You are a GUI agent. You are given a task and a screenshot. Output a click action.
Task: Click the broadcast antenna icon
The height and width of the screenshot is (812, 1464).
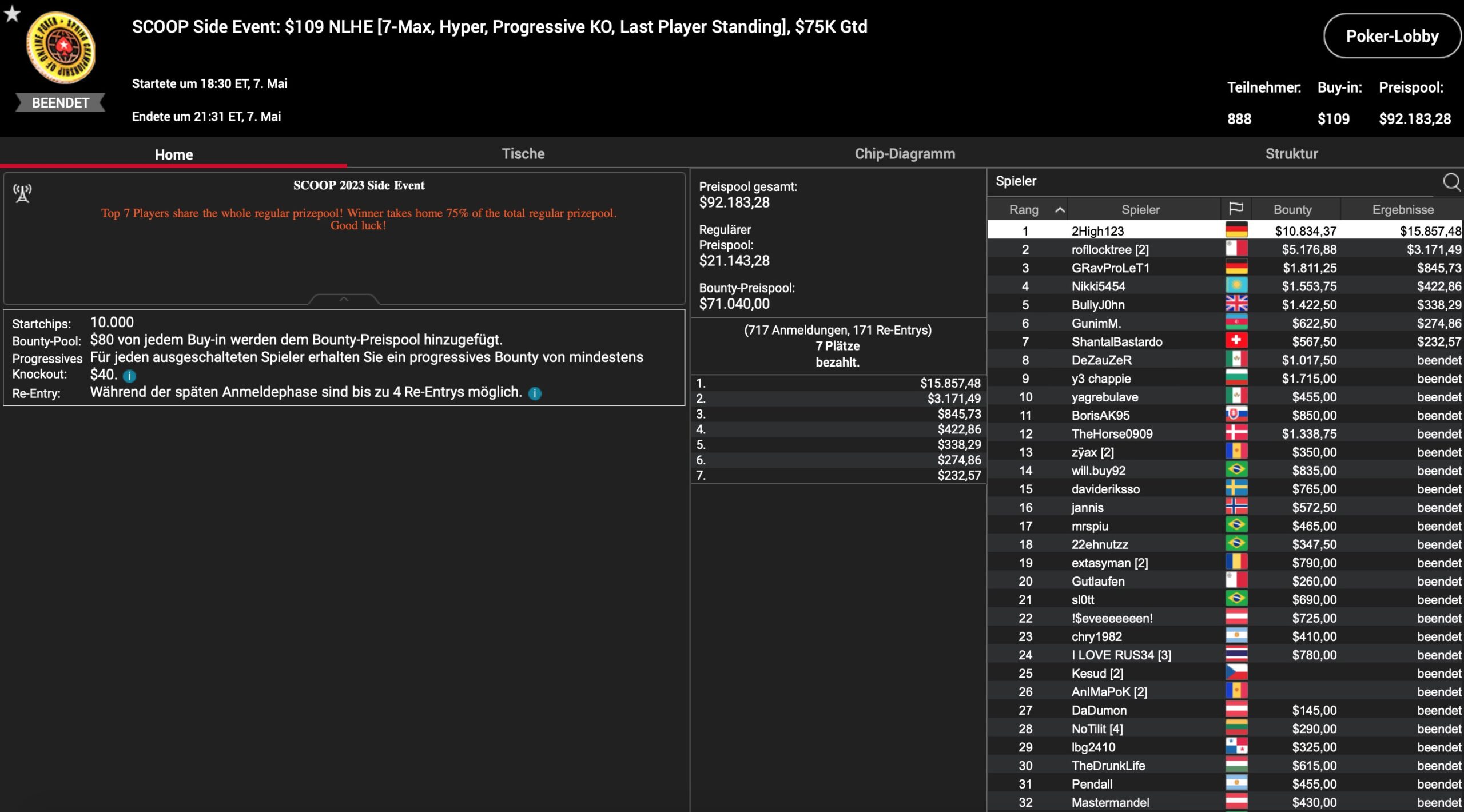click(x=22, y=193)
